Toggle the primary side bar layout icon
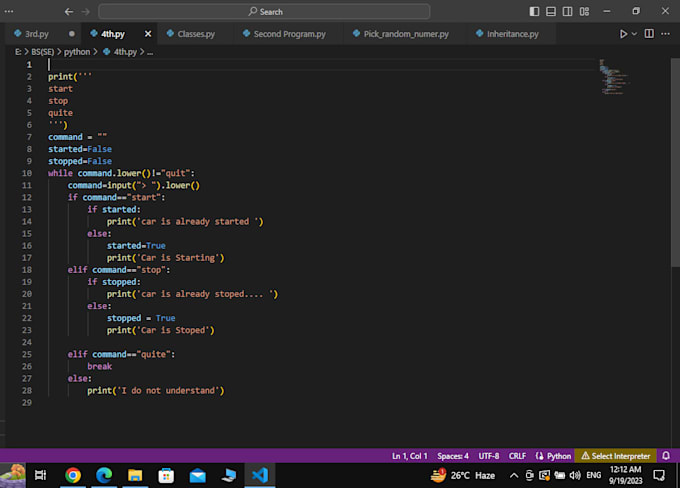The height and width of the screenshot is (488, 680). [534, 11]
